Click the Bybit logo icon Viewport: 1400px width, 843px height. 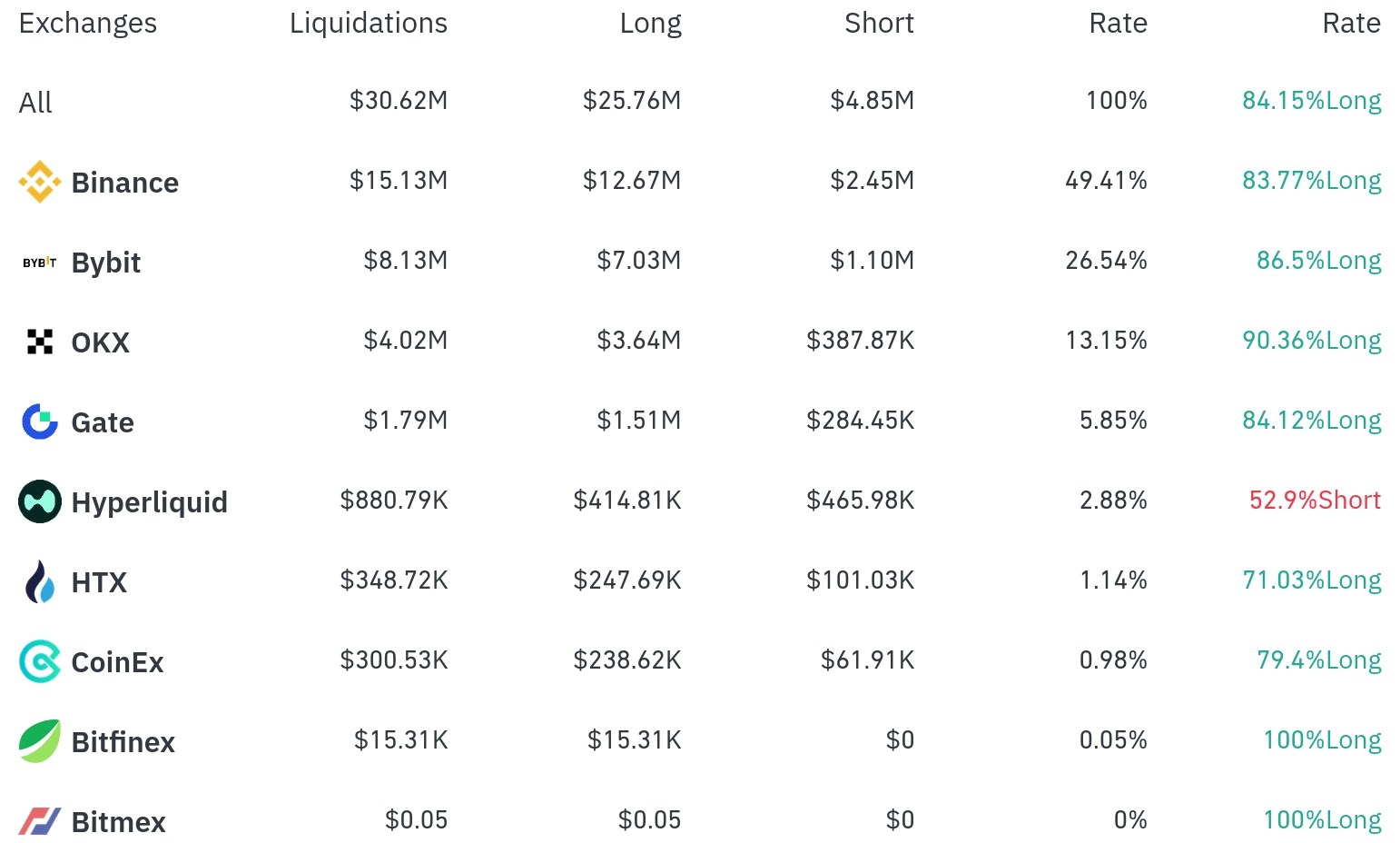coord(40,263)
